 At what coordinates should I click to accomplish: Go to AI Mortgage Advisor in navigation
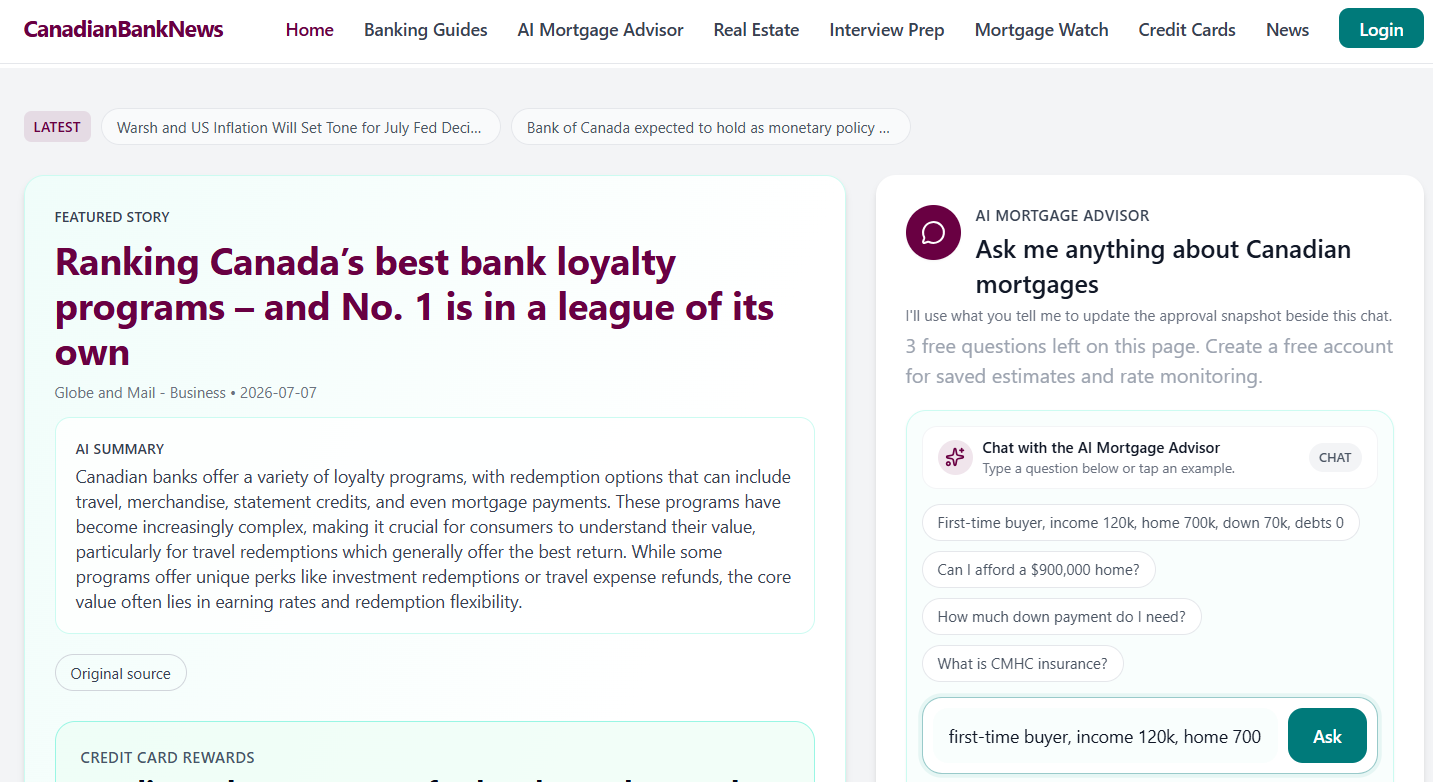601,30
